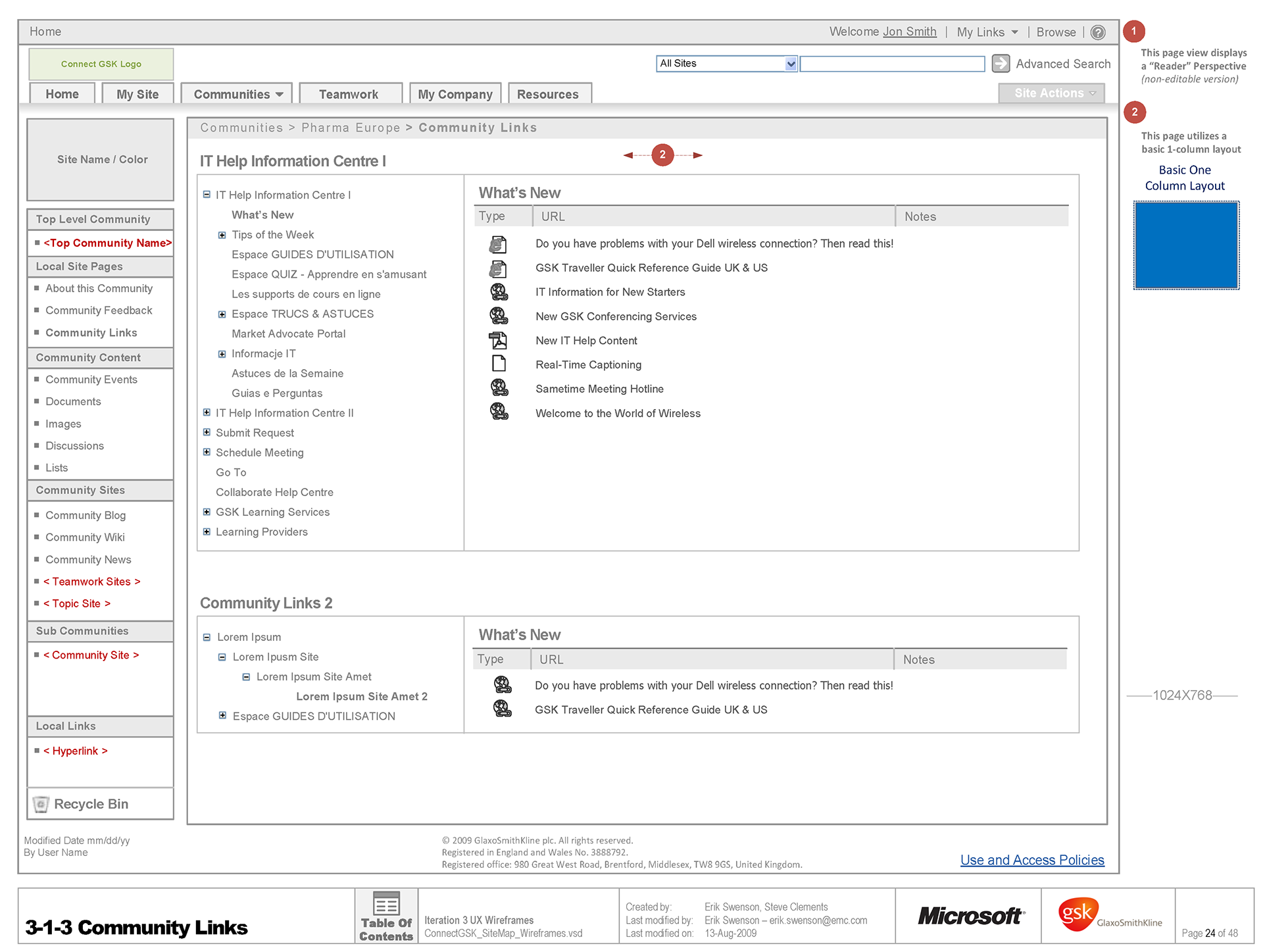
Task: Click the web link icon for Sametime Meeting Hotline
Action: 499,388
